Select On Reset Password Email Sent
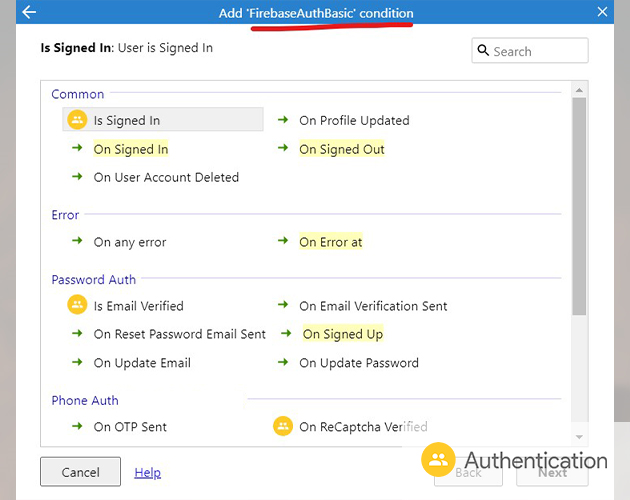 coord(180,334)
